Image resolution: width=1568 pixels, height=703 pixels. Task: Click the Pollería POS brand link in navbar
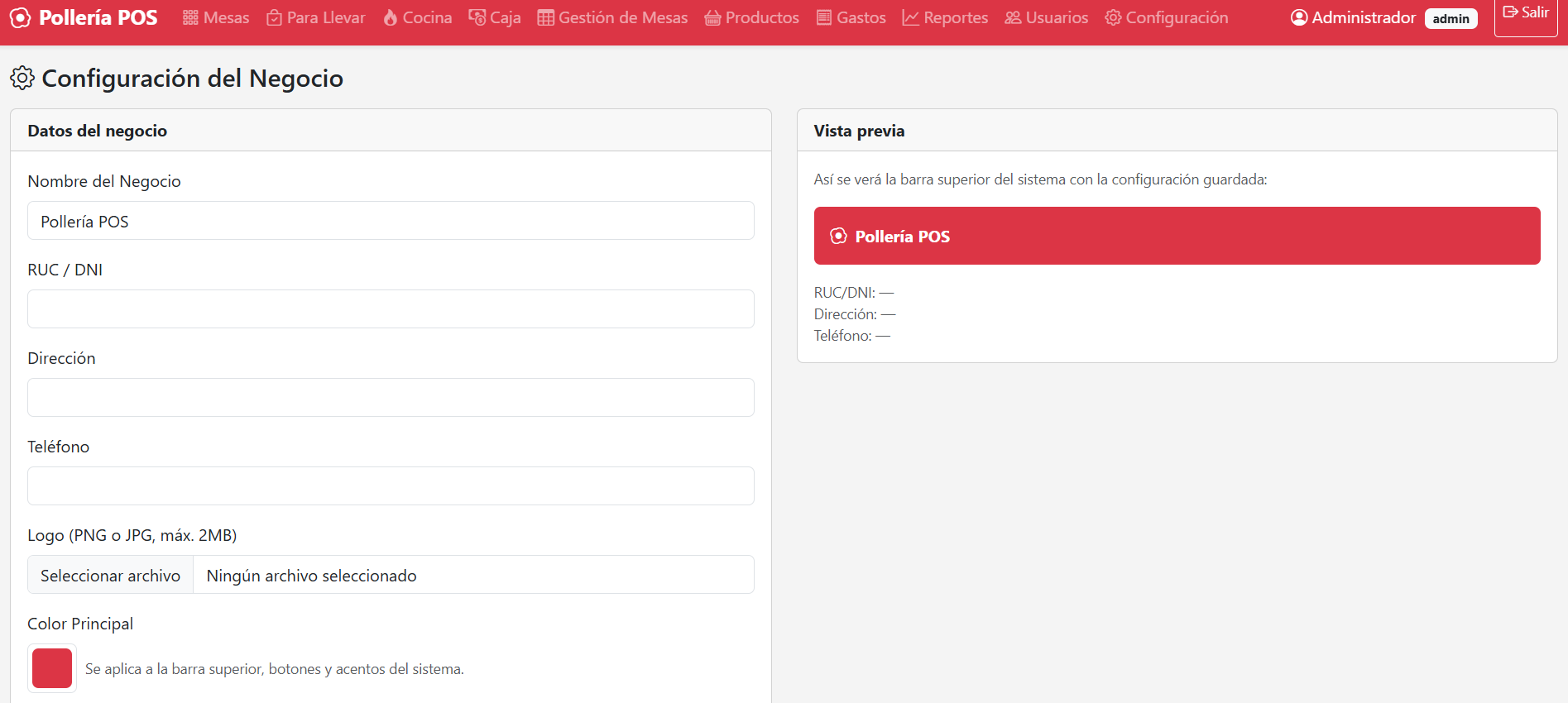[x=84, y=17]
